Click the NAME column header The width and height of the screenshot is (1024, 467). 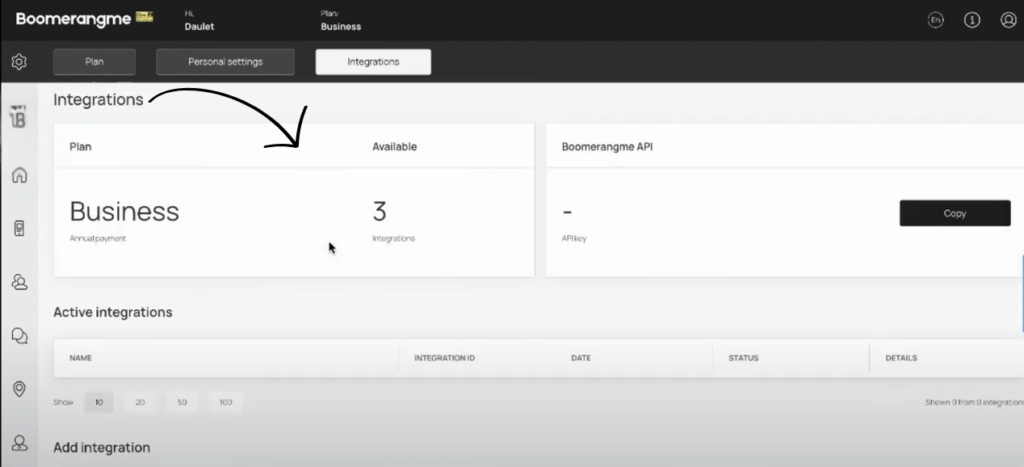(80, 358)
